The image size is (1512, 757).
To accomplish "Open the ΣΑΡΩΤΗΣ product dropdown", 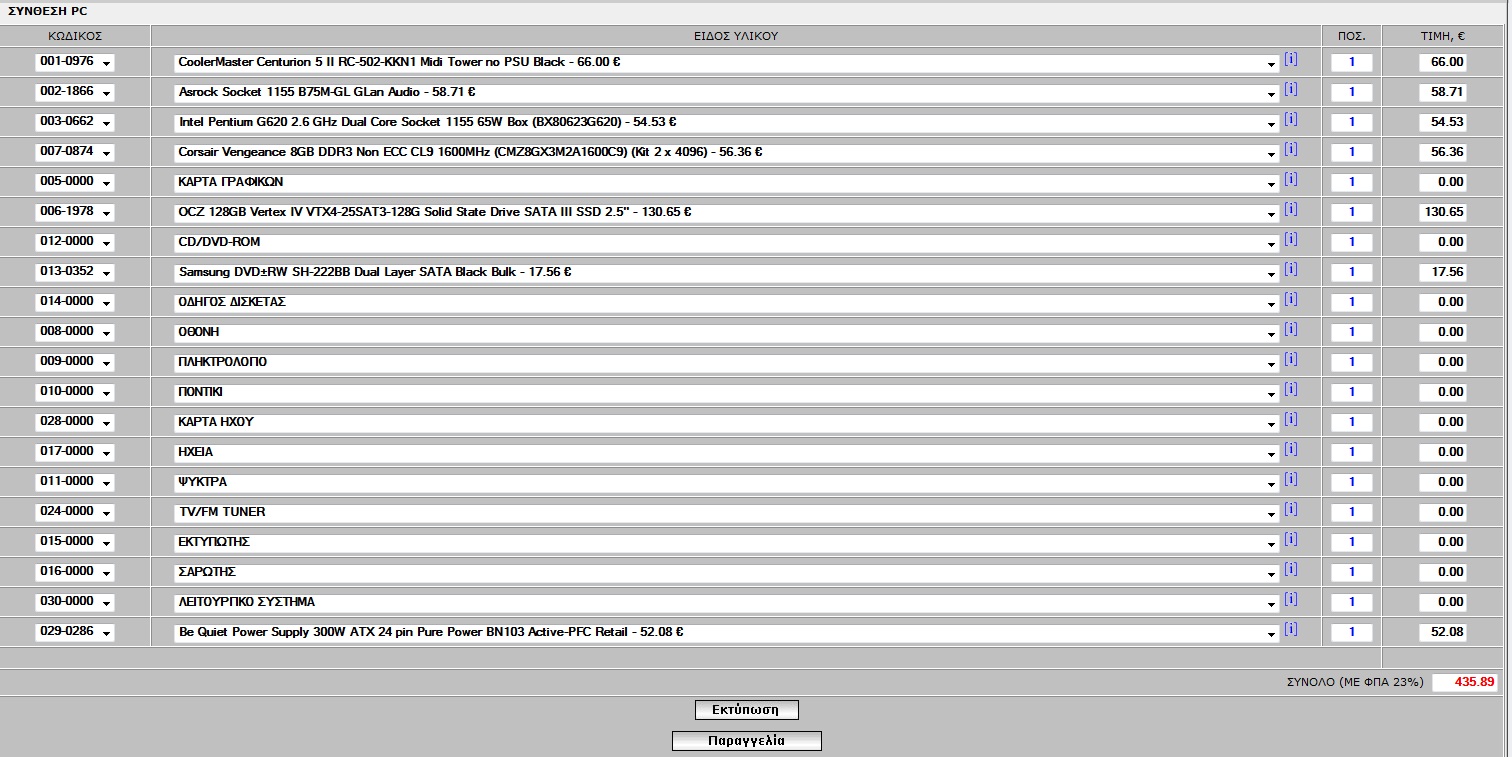I will pyautogui.click(x=727, y=572).
